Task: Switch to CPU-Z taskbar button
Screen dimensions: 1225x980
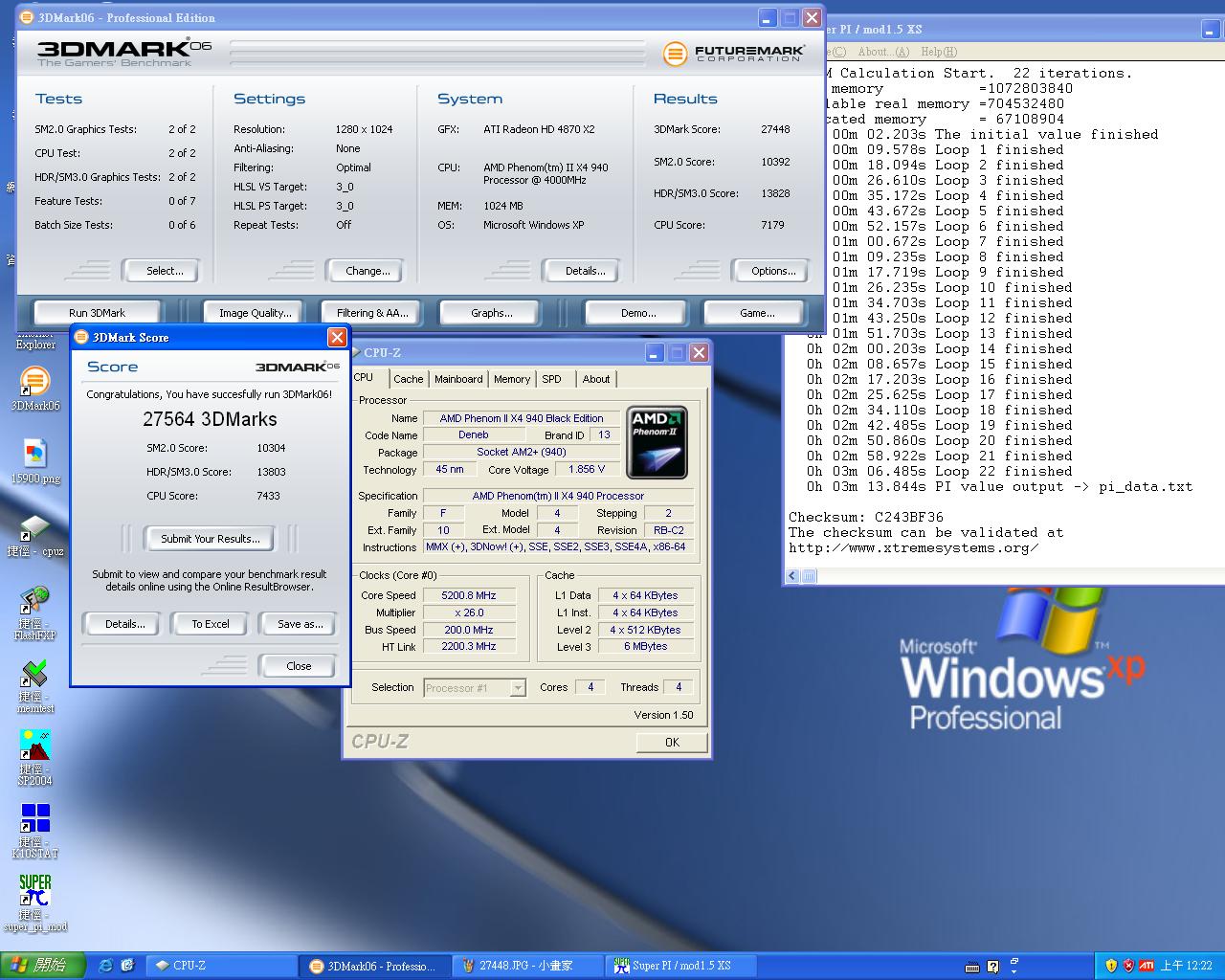Action: click(x=220, y=966)
